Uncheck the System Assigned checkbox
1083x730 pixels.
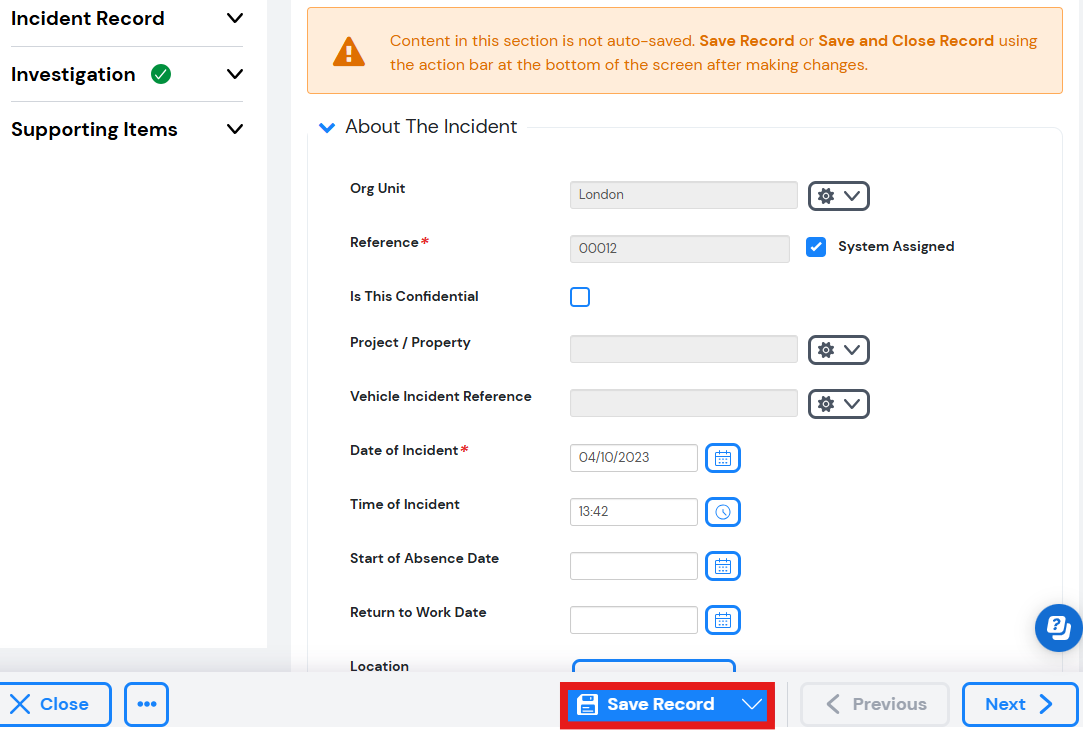[816, 247]
